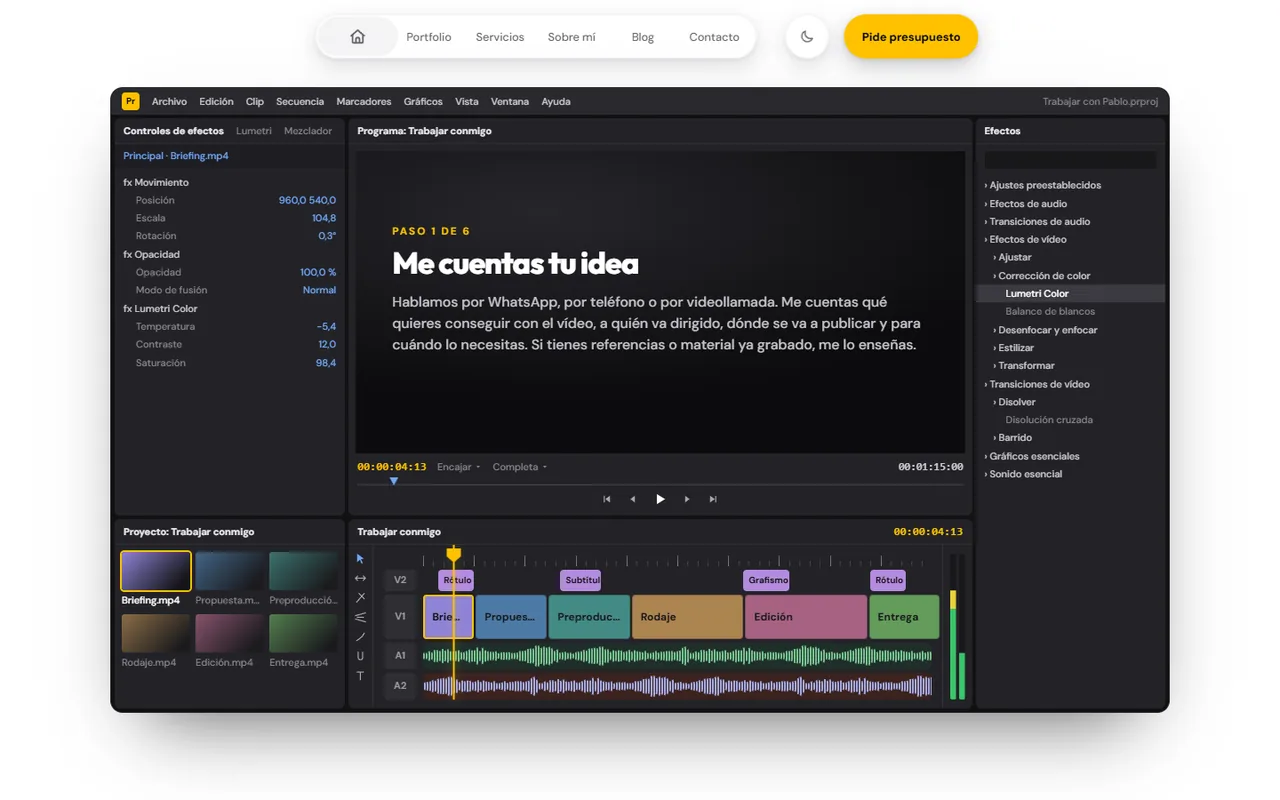Select the diagonal line Pen tool

click(360, 637)
